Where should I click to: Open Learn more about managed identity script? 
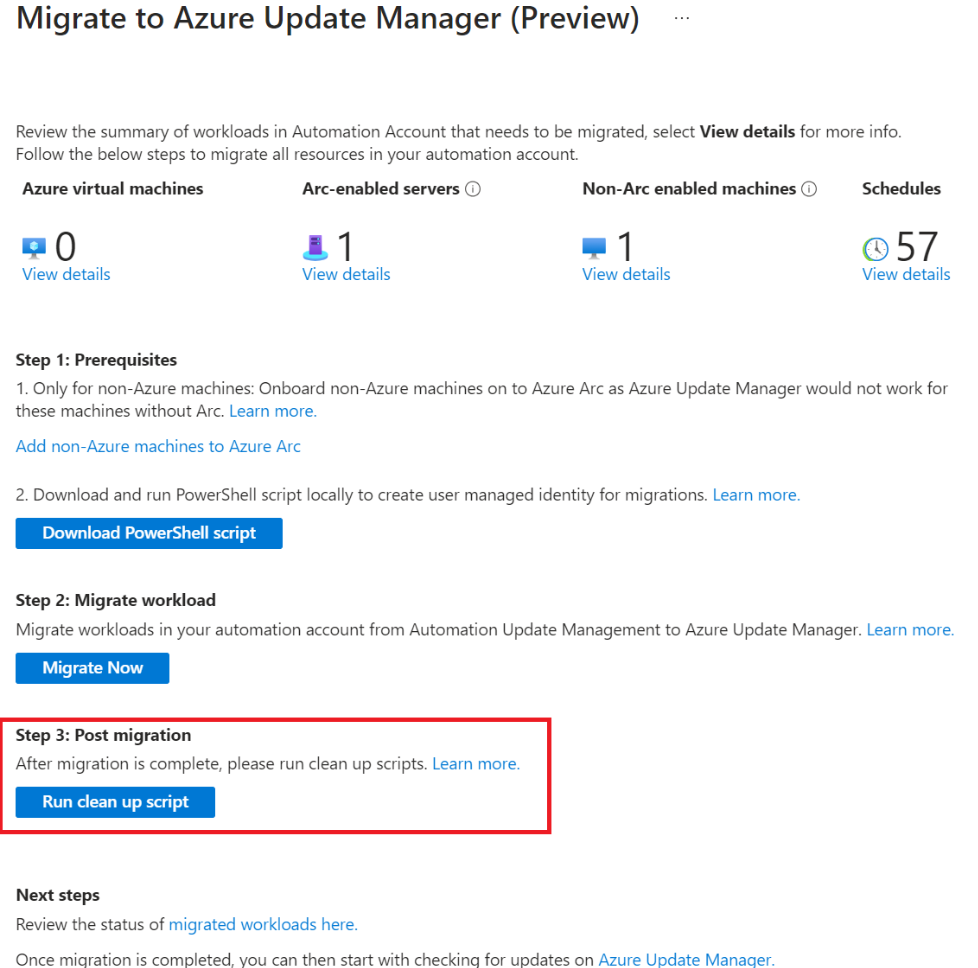pyautogui.click(x=757, y=495)
